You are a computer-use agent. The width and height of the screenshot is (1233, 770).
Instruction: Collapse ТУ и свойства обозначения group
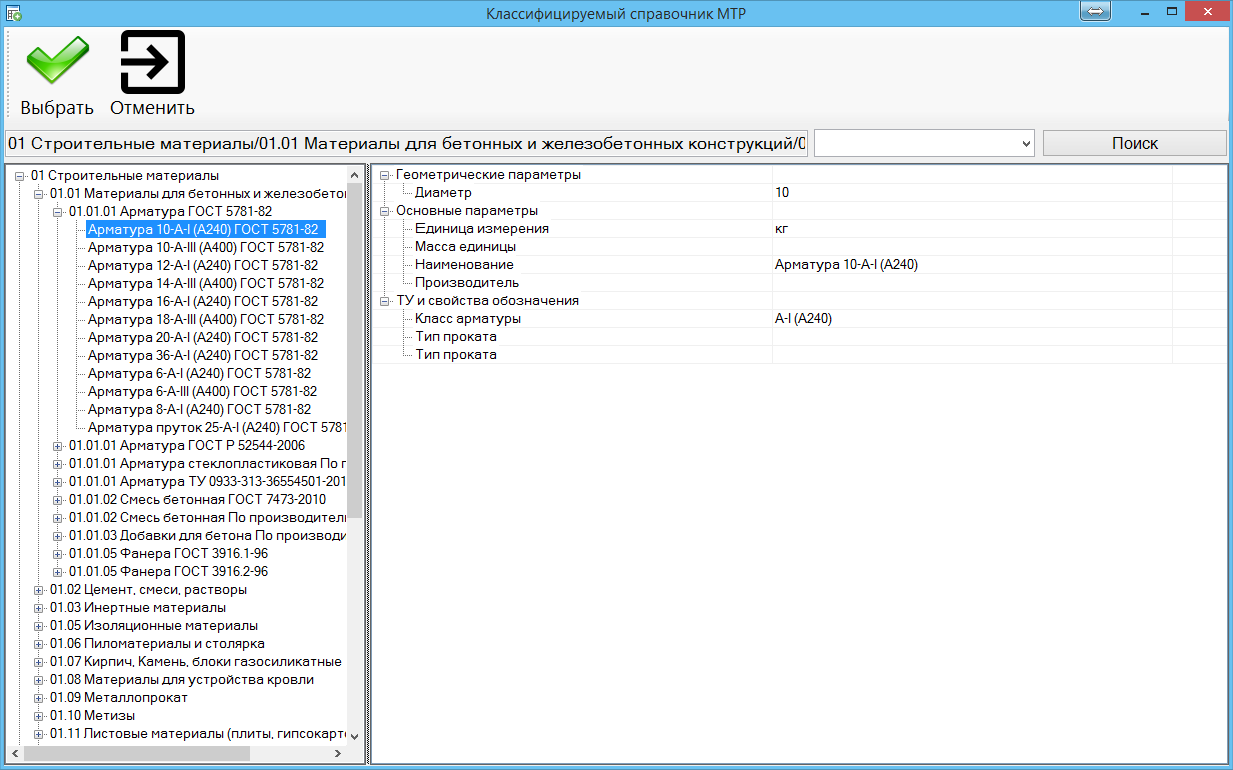(384, 301)
